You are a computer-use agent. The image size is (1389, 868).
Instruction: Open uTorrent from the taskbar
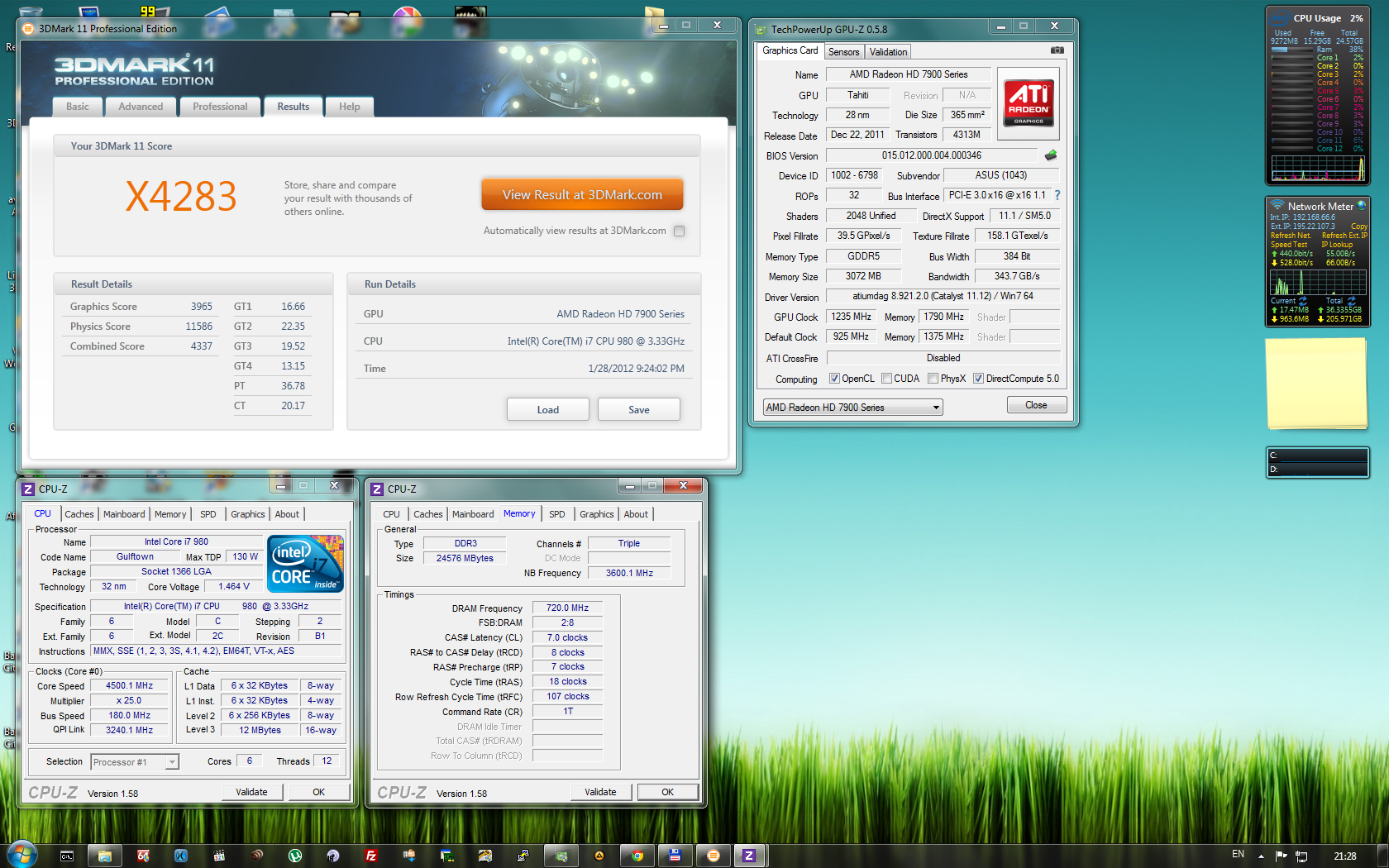295,856
